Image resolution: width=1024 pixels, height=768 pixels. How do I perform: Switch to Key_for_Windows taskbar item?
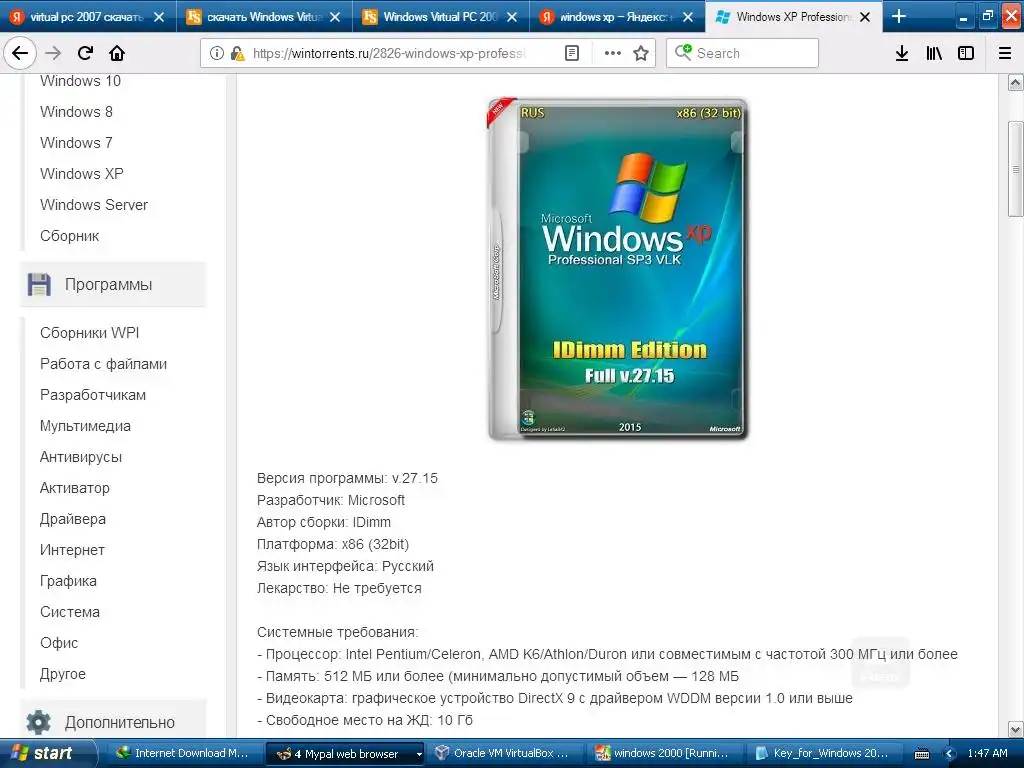(x=824, y=754)
